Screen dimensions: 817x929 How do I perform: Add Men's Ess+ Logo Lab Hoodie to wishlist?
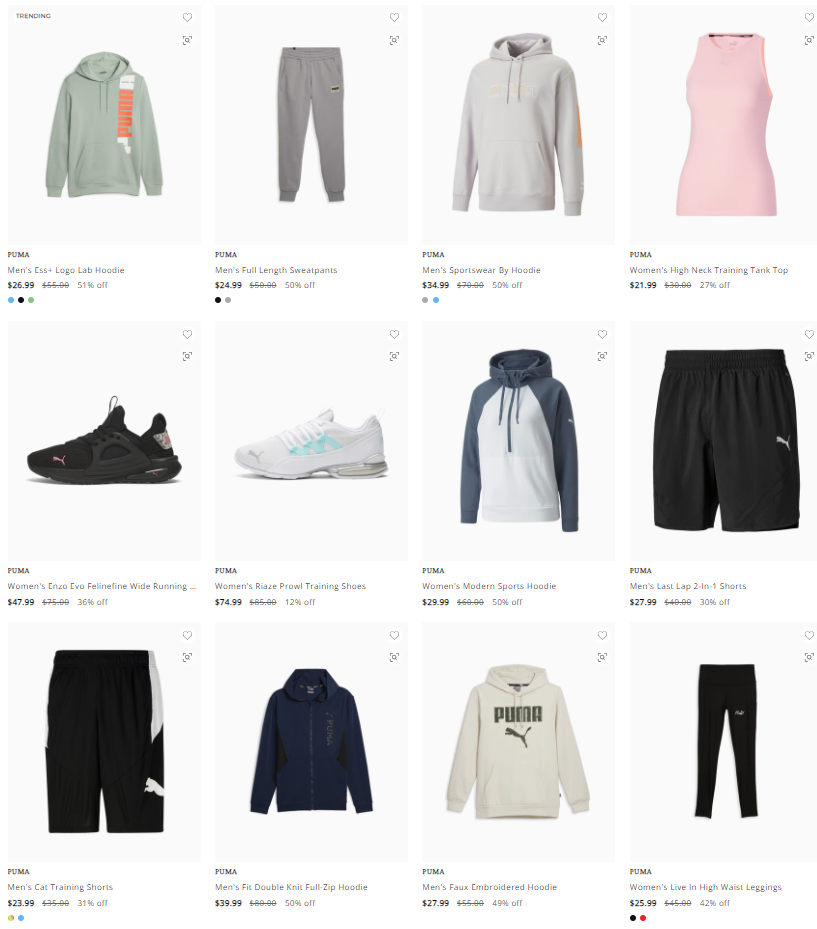[x=187, y=18]
